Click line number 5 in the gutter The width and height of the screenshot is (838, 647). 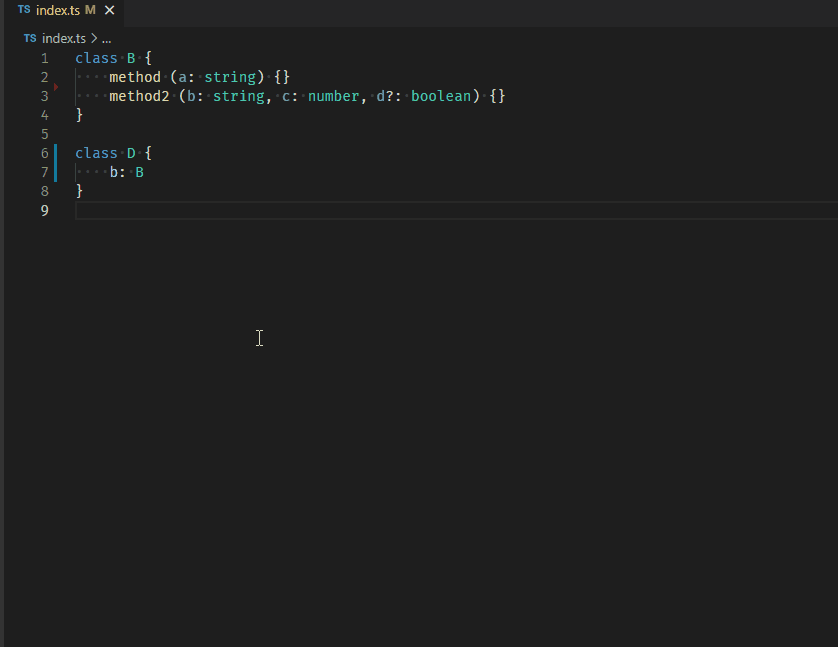[45, 134]
